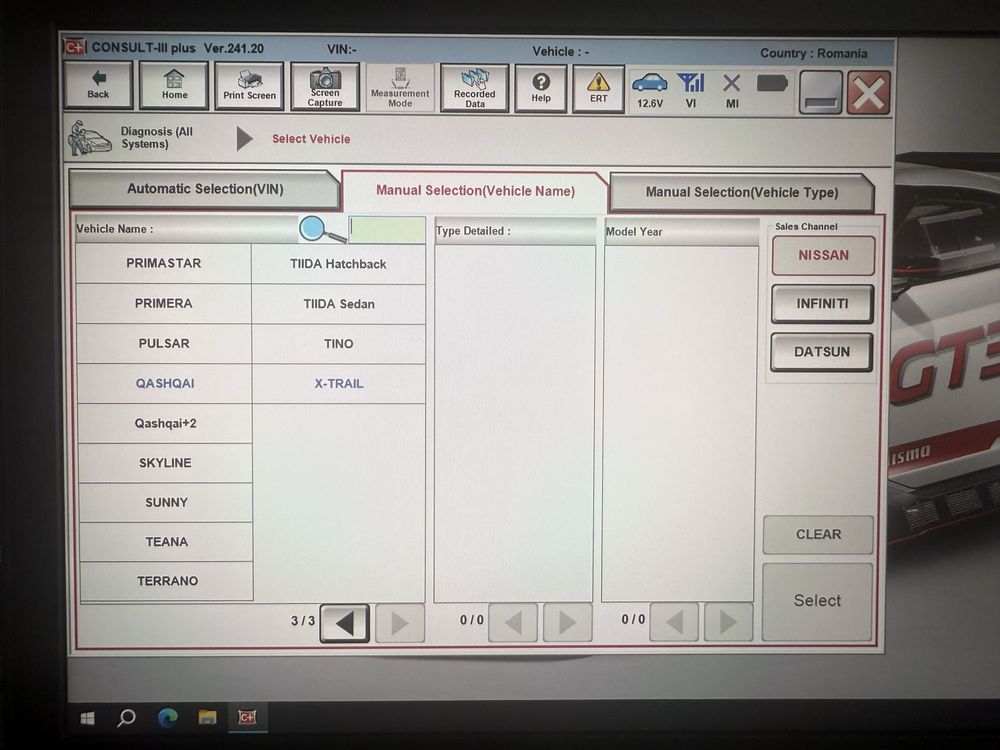Viewport: 1000px width, 750px height.
Task: Select SKYLINE vehicle
Action: (165, 463)
